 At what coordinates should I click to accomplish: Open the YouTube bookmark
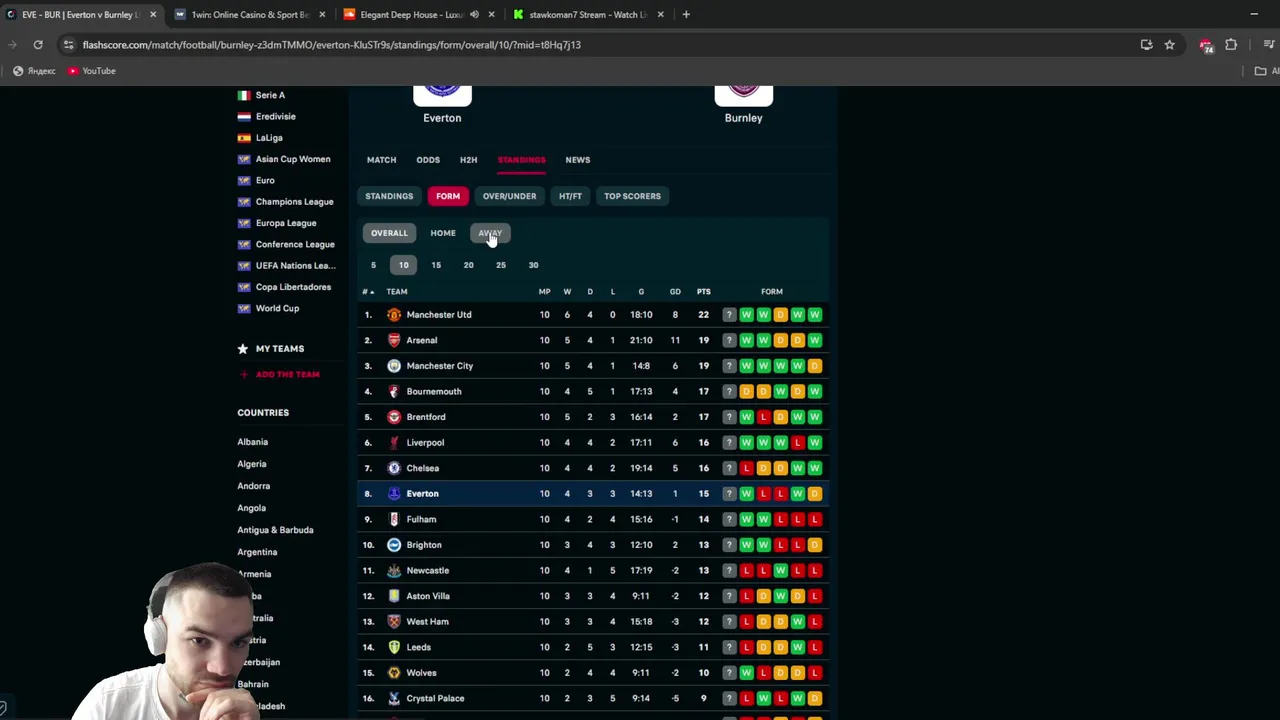coord(92,71)
